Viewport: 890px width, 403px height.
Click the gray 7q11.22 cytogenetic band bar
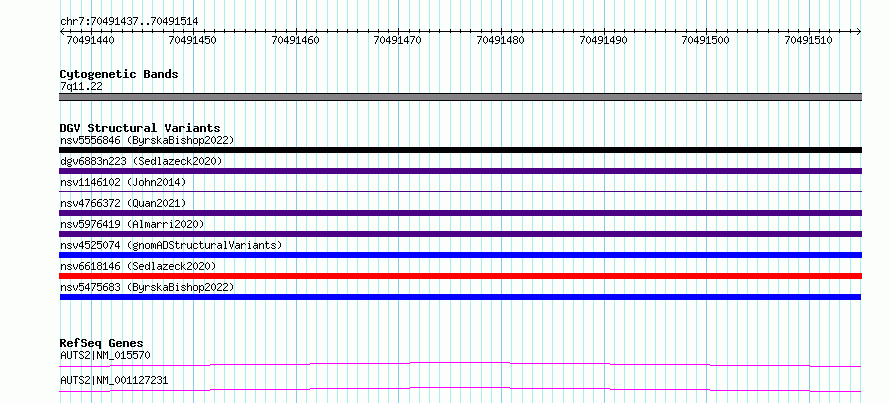click(x=460, y=97)
